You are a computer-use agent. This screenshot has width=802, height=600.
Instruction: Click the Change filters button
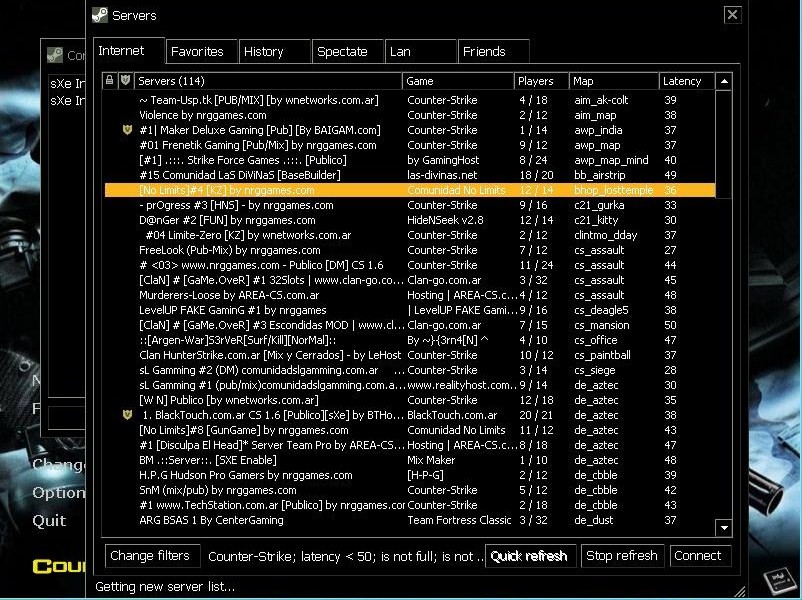click(x=152, y=556)
